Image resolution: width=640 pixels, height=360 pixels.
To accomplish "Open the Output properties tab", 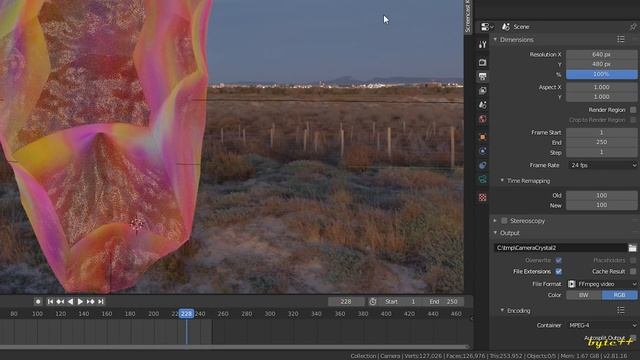I will (x=482, y=76).
